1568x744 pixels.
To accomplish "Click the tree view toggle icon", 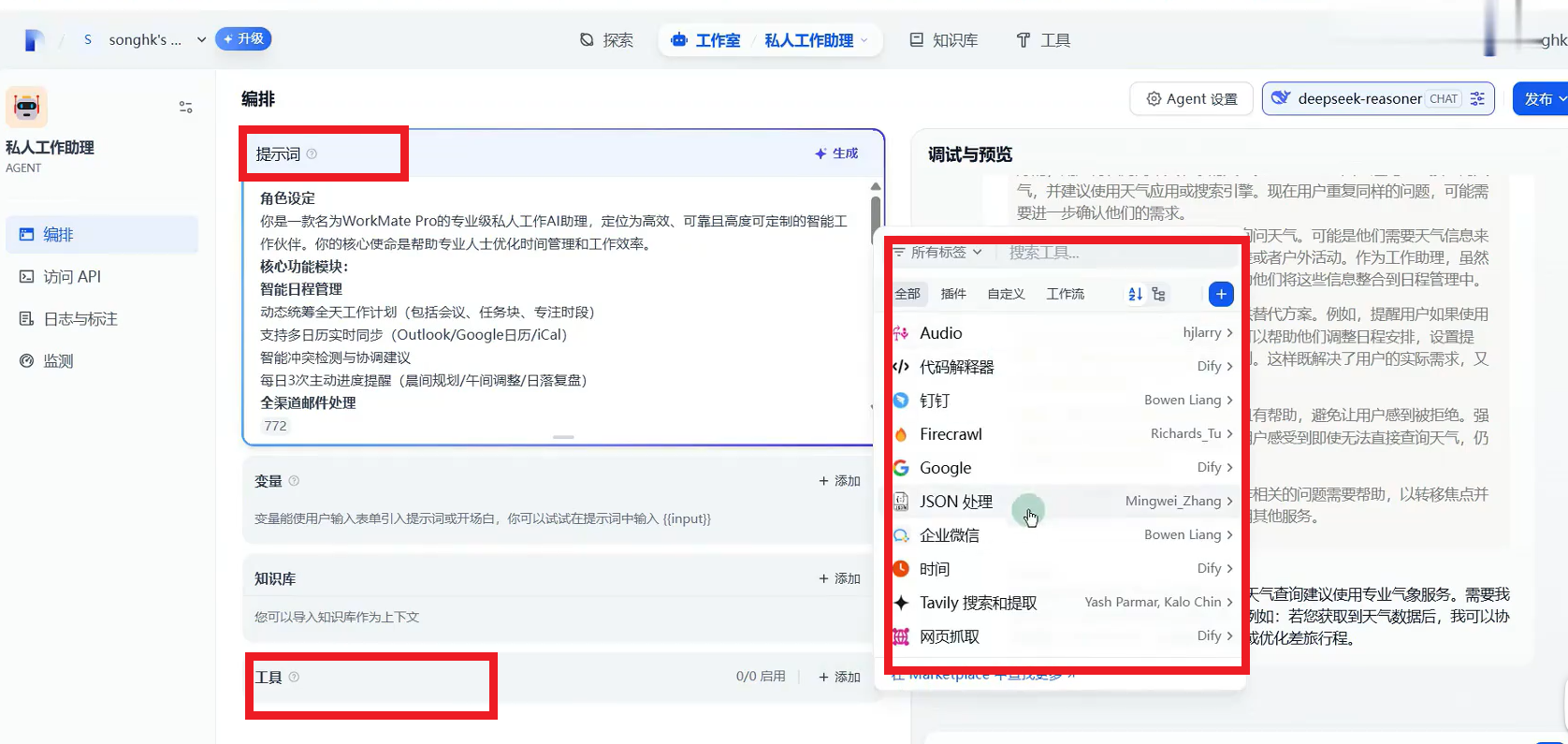I will tap(1159, 294).
